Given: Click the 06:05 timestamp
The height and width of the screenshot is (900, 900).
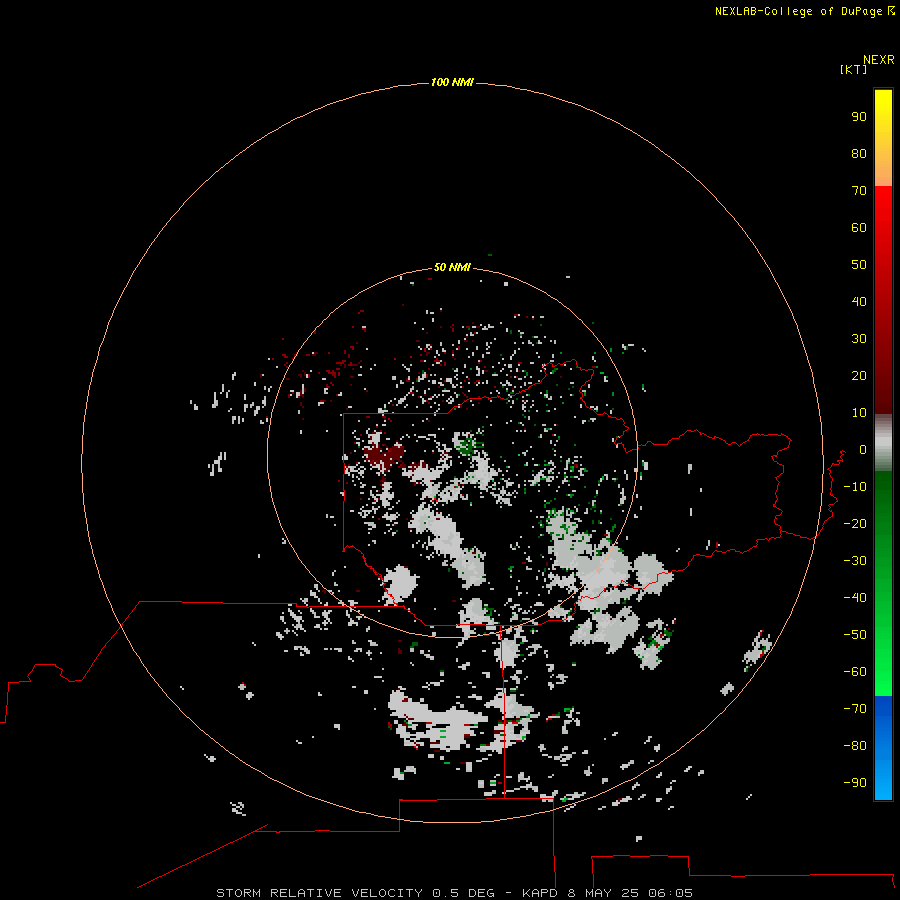Looking at the screenshot, I should 670,893.
